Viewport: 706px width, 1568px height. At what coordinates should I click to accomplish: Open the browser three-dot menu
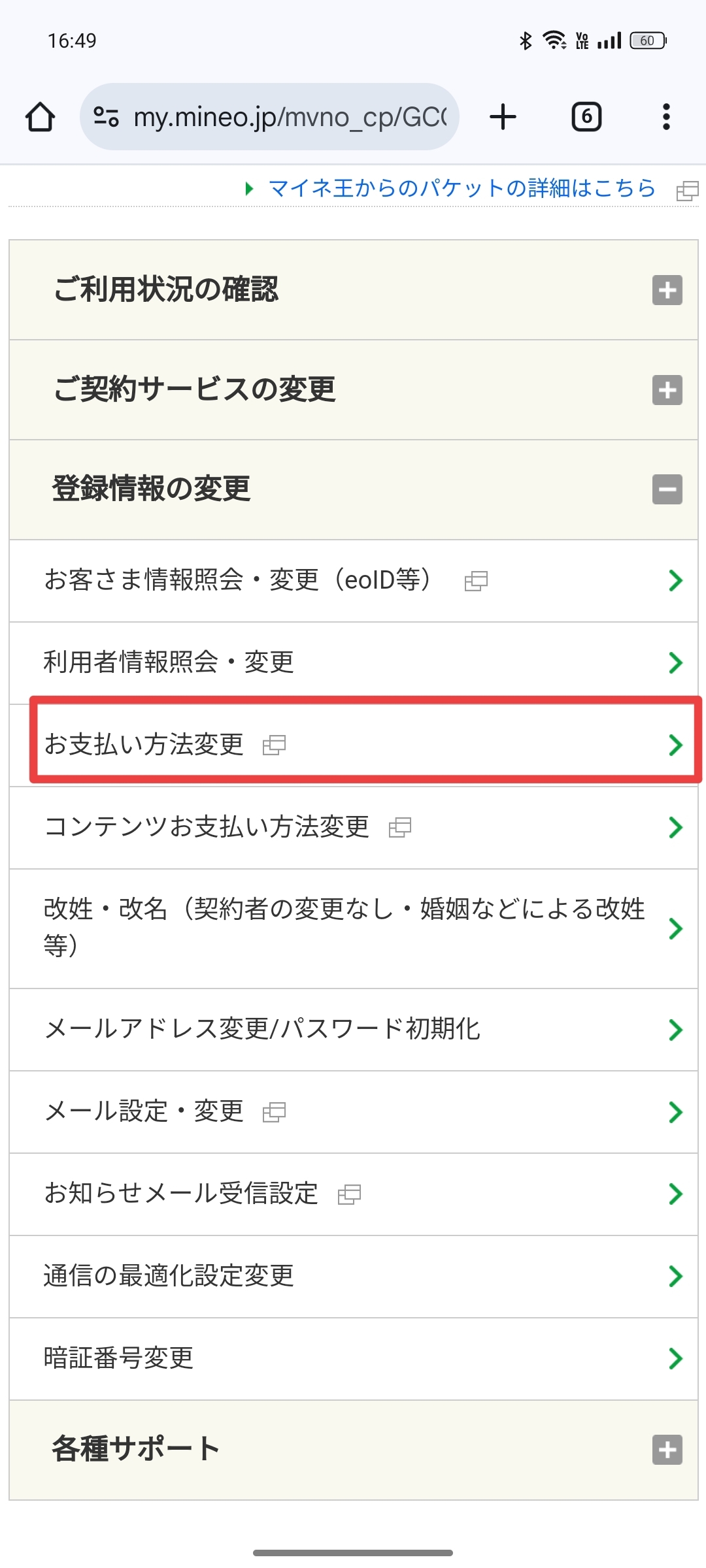point(665,118)
